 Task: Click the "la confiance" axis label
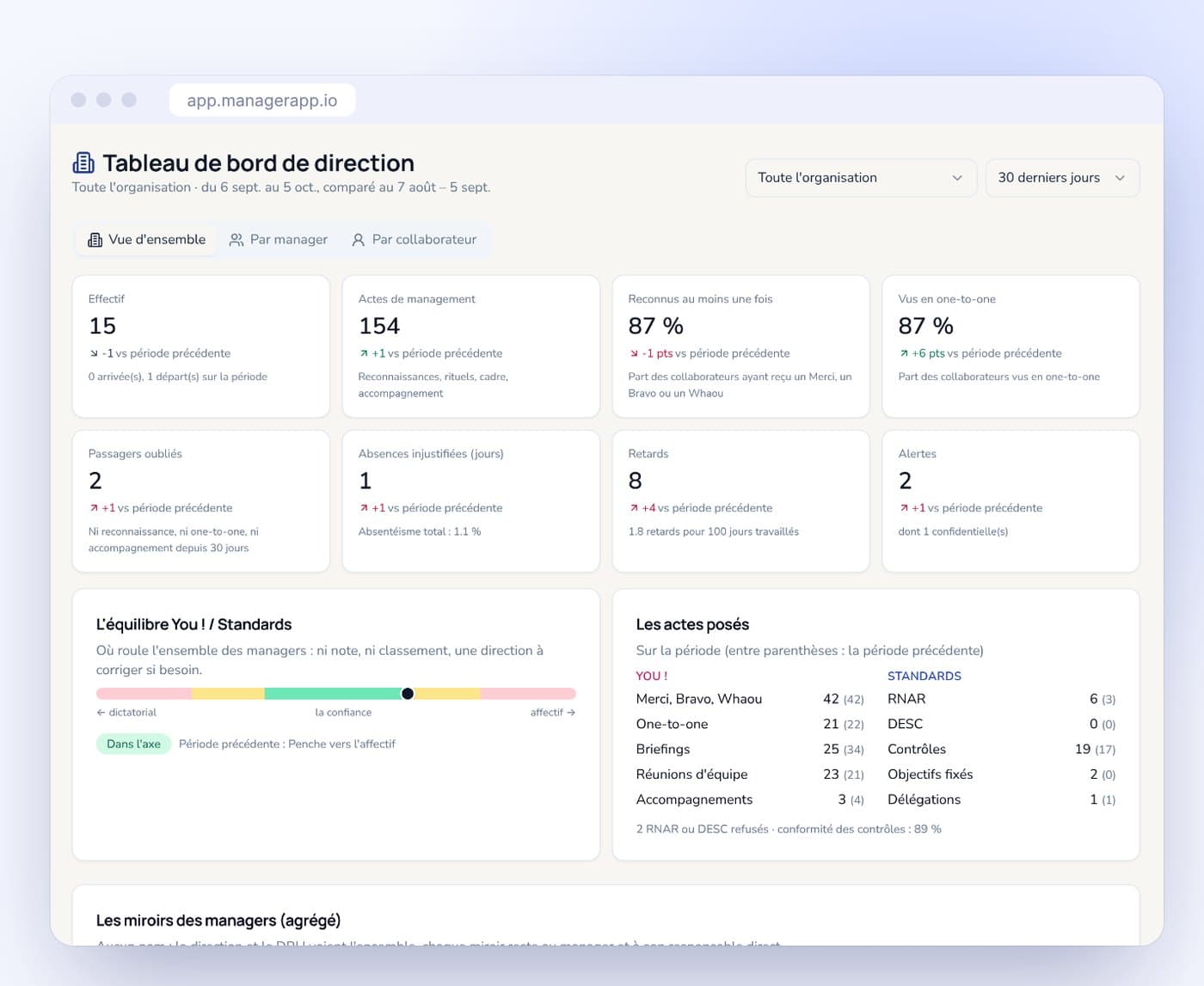coord(343,713)
